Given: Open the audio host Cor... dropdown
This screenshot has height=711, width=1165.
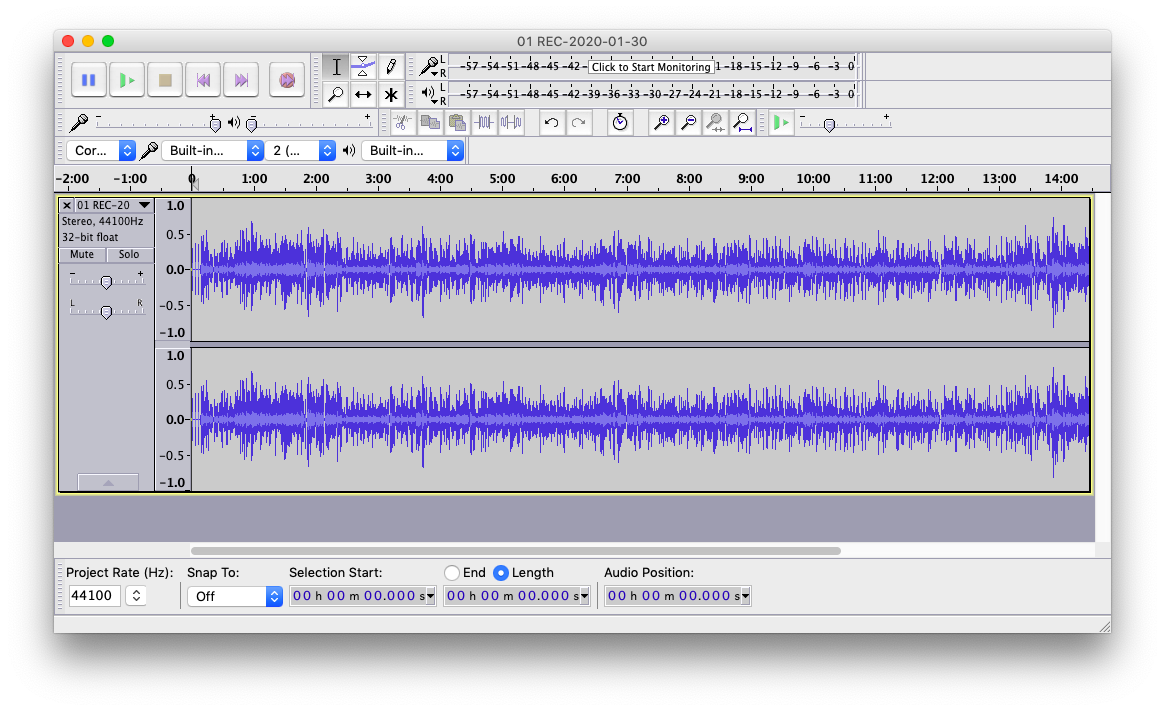Looking at the screenshot, I should point(101,150).
